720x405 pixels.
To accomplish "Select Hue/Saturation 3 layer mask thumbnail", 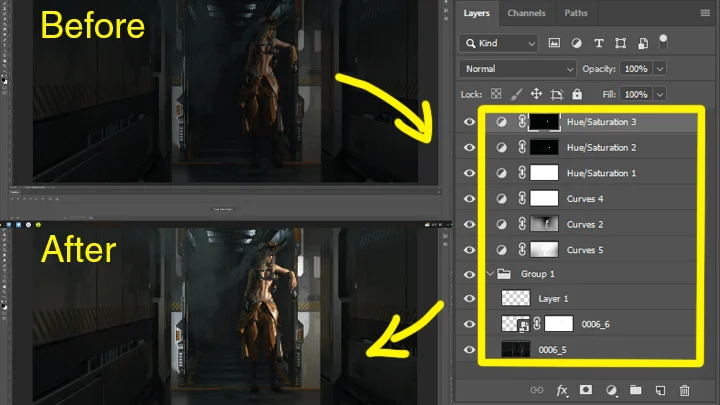I will [544, 122].
